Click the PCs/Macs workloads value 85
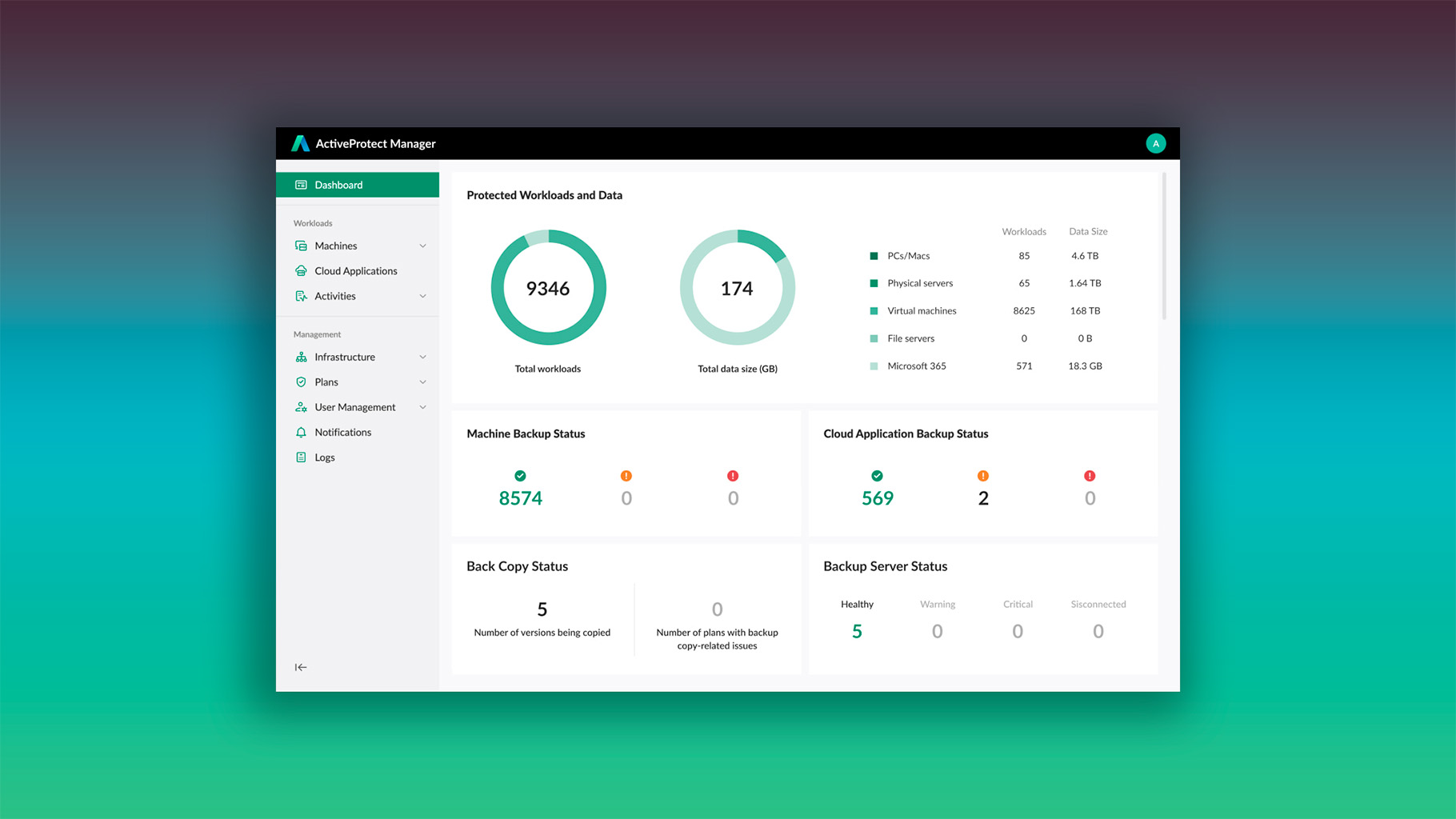1456x819 pixels. (1024, 256)
